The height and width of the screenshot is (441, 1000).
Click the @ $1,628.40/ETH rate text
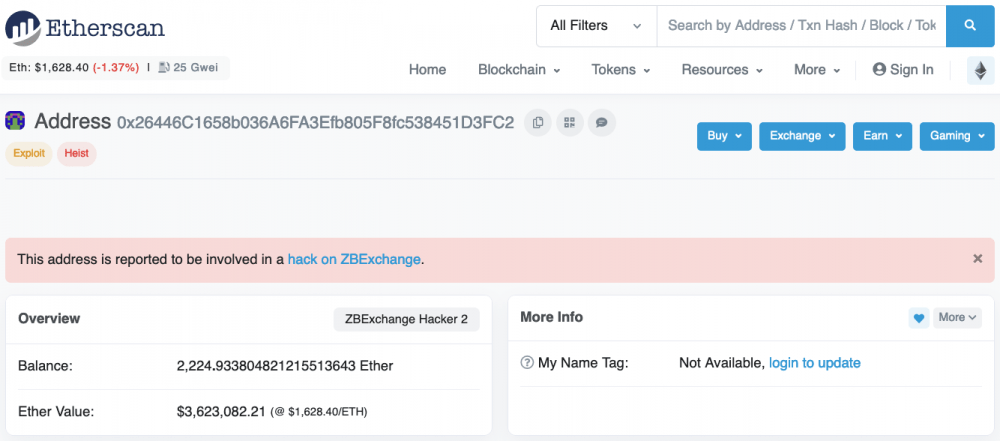pyautogui.click(x=319, y=412)
